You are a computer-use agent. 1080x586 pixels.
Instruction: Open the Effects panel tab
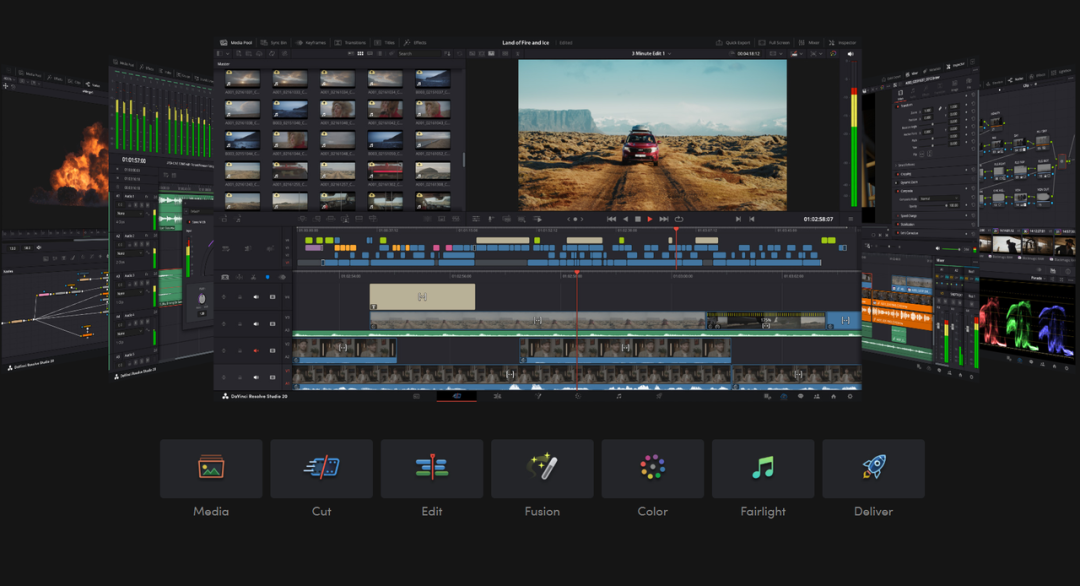[x=415, y=43]
